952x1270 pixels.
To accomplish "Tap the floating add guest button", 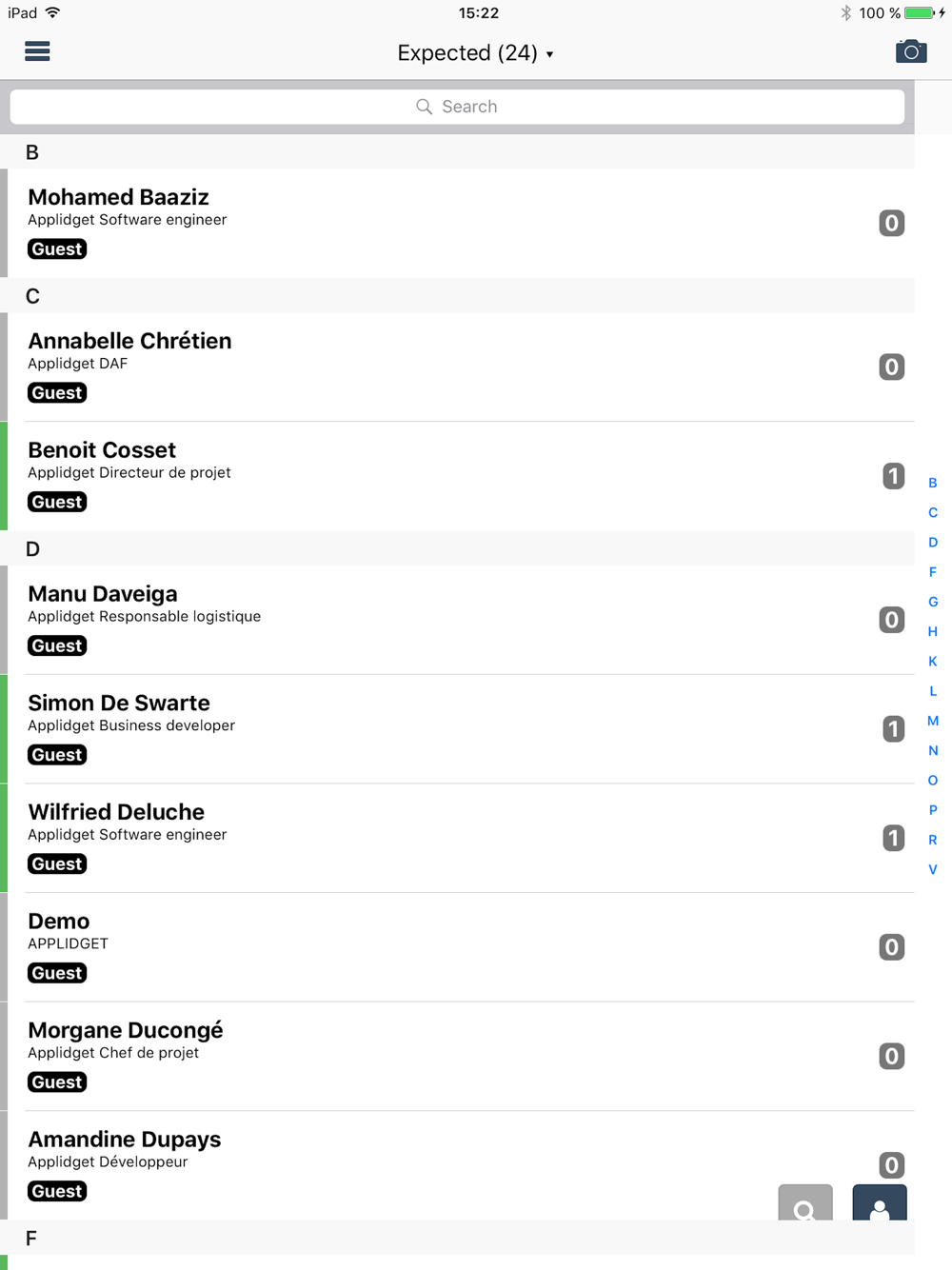I will pyautogui.click(x=880, y=1202).
